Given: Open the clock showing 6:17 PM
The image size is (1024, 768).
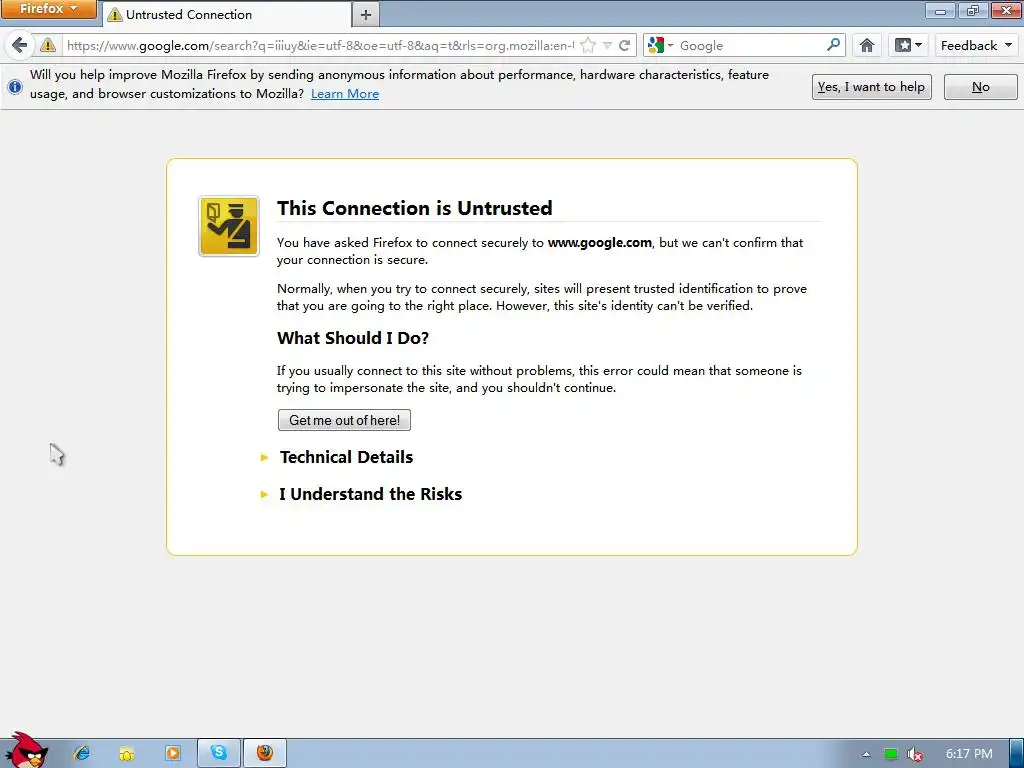Looking at the screenshot, I should pyautogui.click(x=969, y=754).
